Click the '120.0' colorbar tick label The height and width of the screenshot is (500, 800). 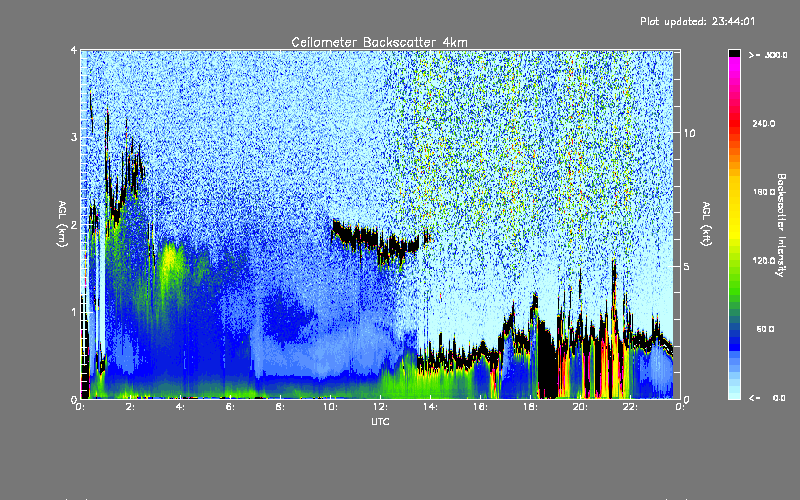point(764,260)
